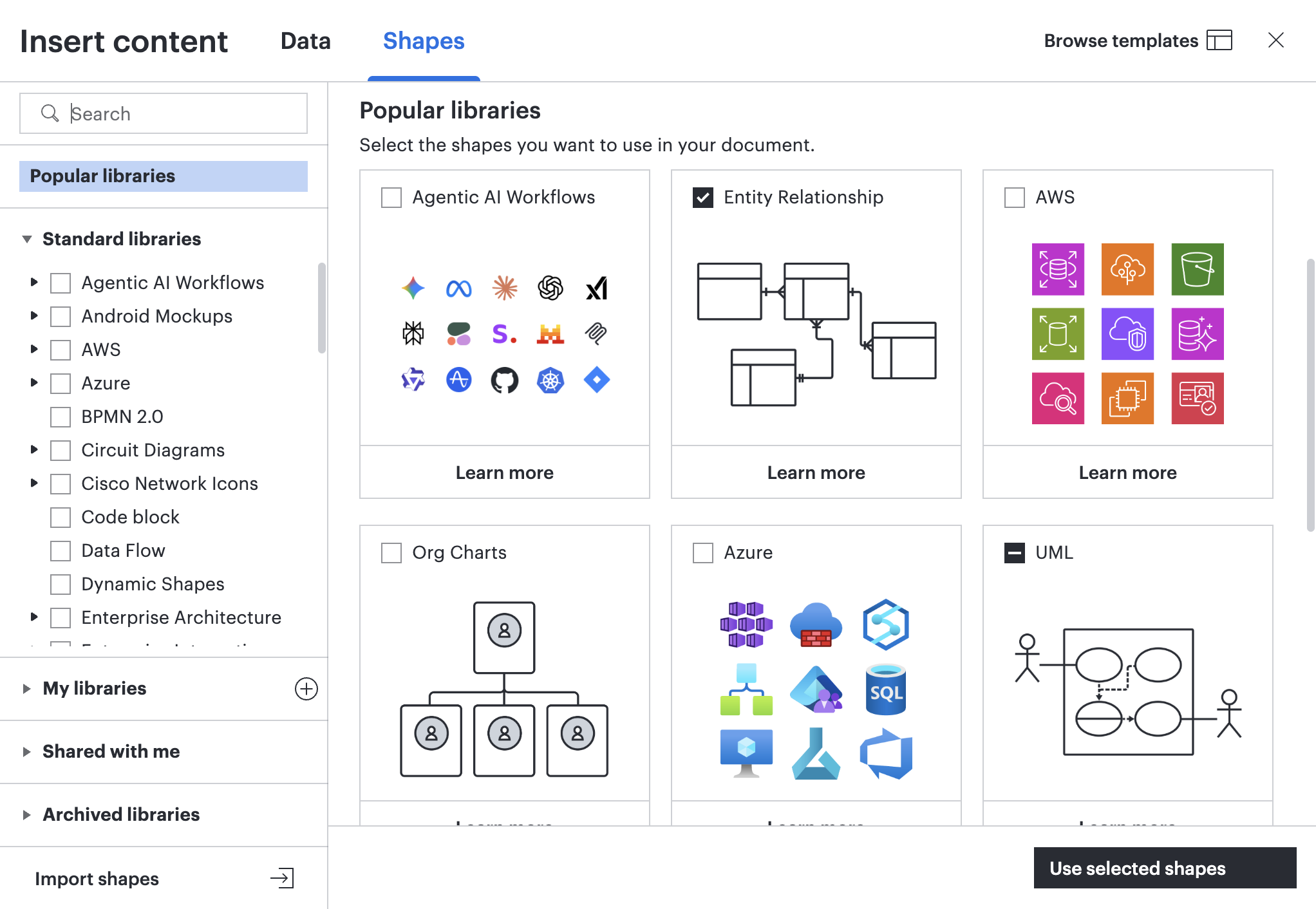Check Code block in the sidebar
The image size is (1316, 909).
[x=61, y=518]
